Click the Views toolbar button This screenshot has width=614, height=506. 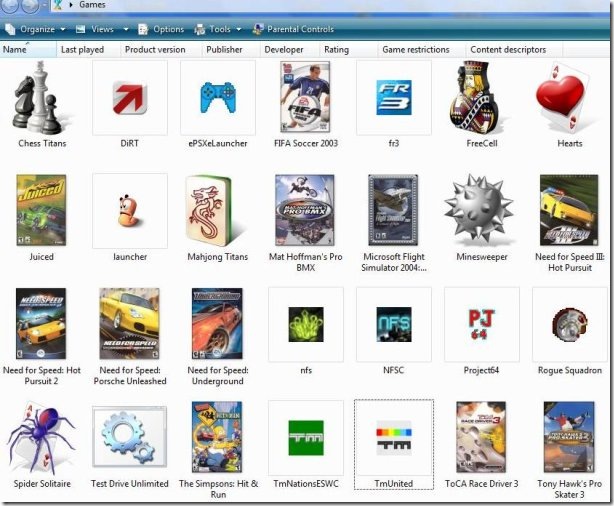(x=95, y=29)
